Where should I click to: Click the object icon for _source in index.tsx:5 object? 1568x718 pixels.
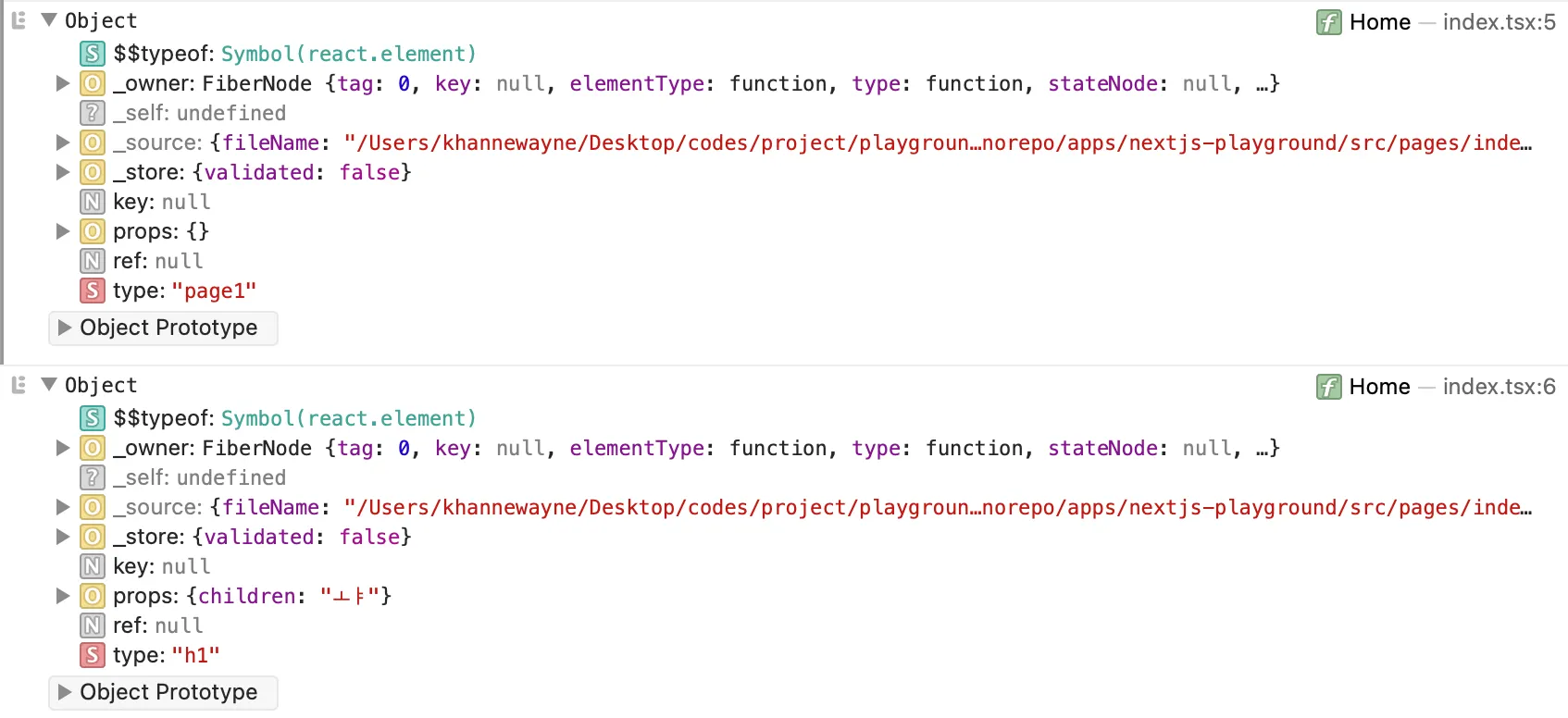tap(93, 142)
